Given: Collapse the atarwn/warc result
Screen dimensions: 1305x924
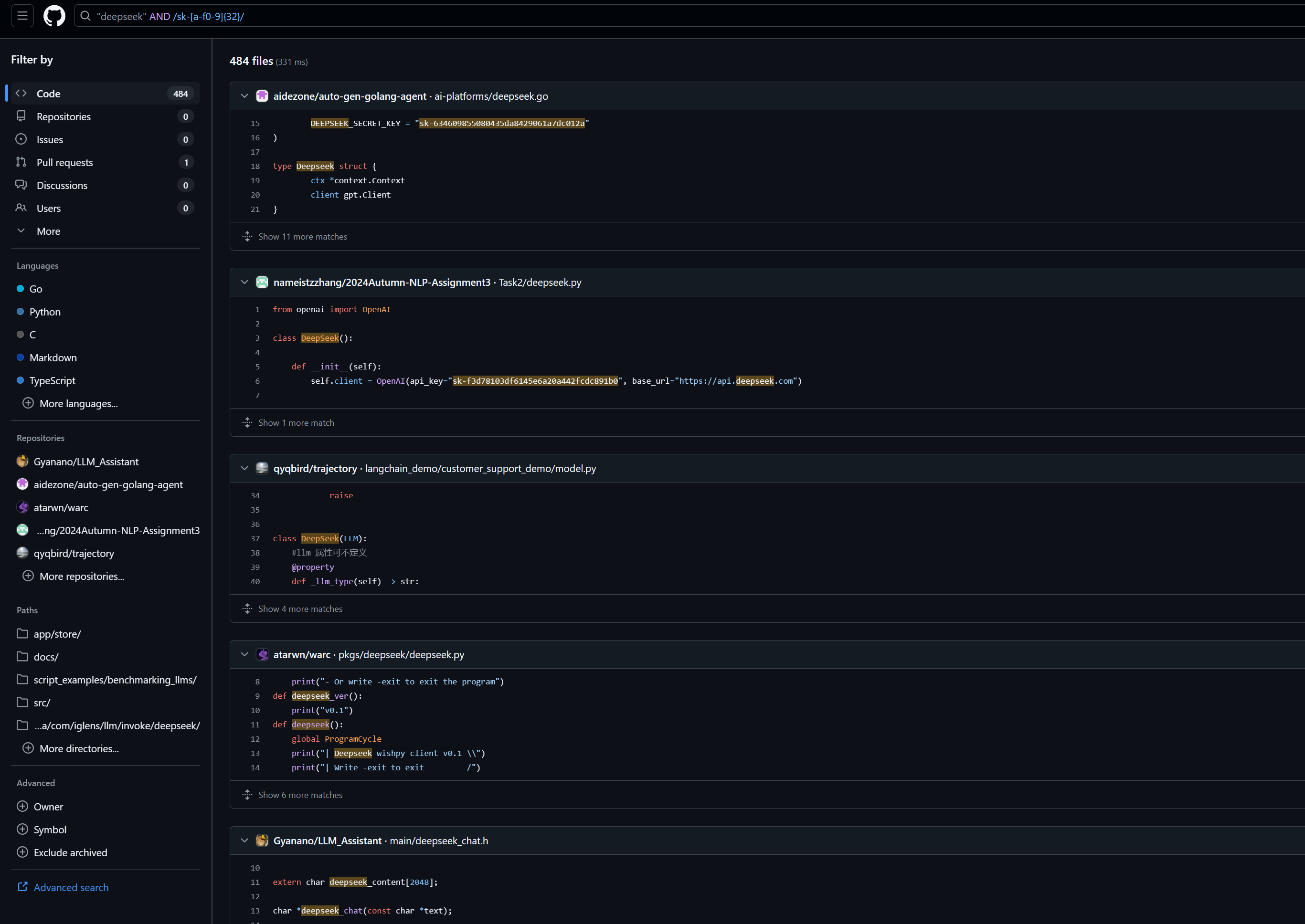Looking at the screenshot, I should [245, 654].
